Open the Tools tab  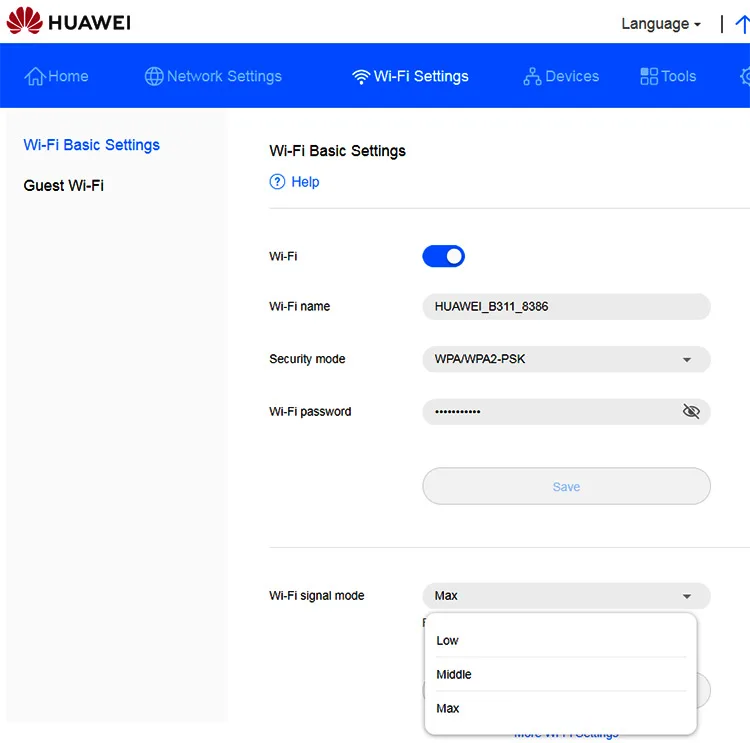coord(667,76)
